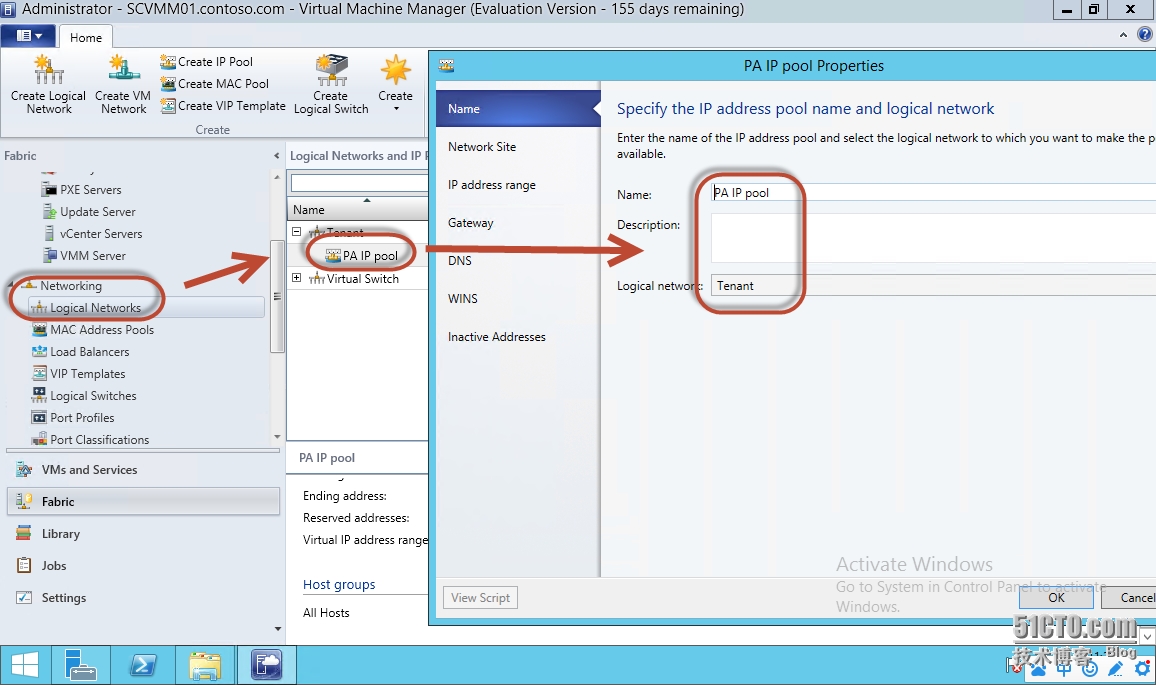Open Server Manager from the taskbar

click(80, 665)
